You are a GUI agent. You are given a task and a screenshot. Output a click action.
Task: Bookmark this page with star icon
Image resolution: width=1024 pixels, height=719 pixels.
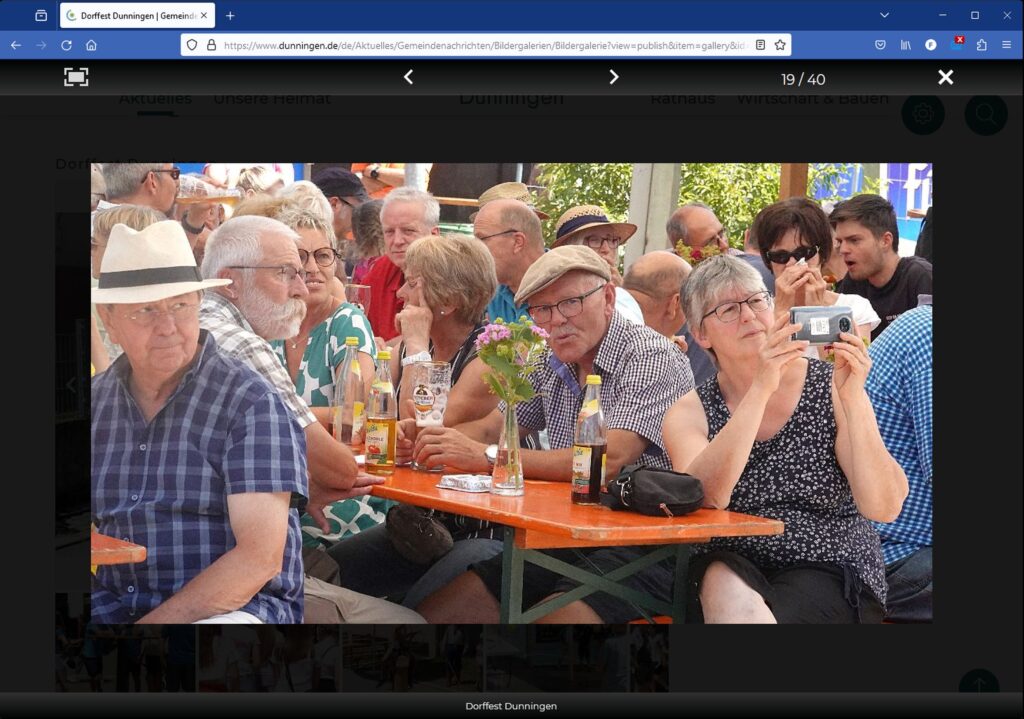(780, 45)
